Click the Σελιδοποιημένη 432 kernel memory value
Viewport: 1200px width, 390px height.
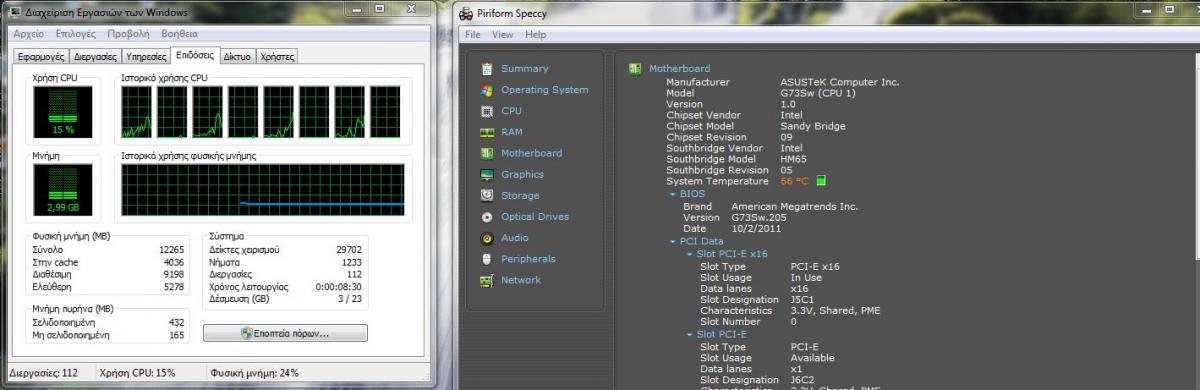[x=177, y=322]
